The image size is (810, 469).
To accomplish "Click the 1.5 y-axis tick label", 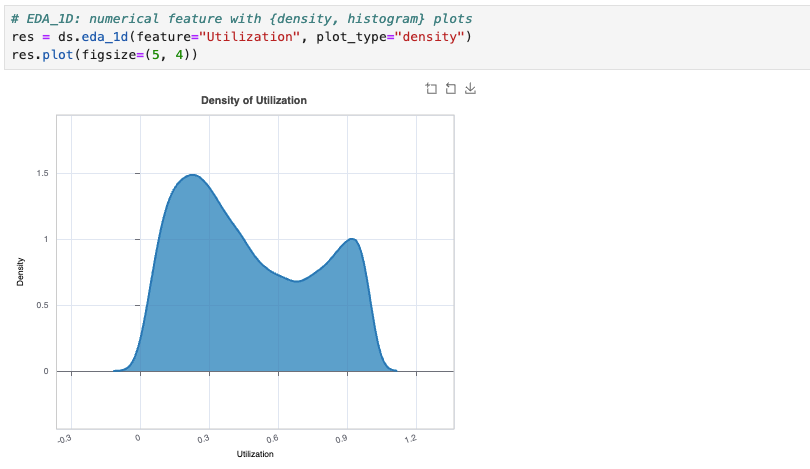I will [x=43, y=173].
